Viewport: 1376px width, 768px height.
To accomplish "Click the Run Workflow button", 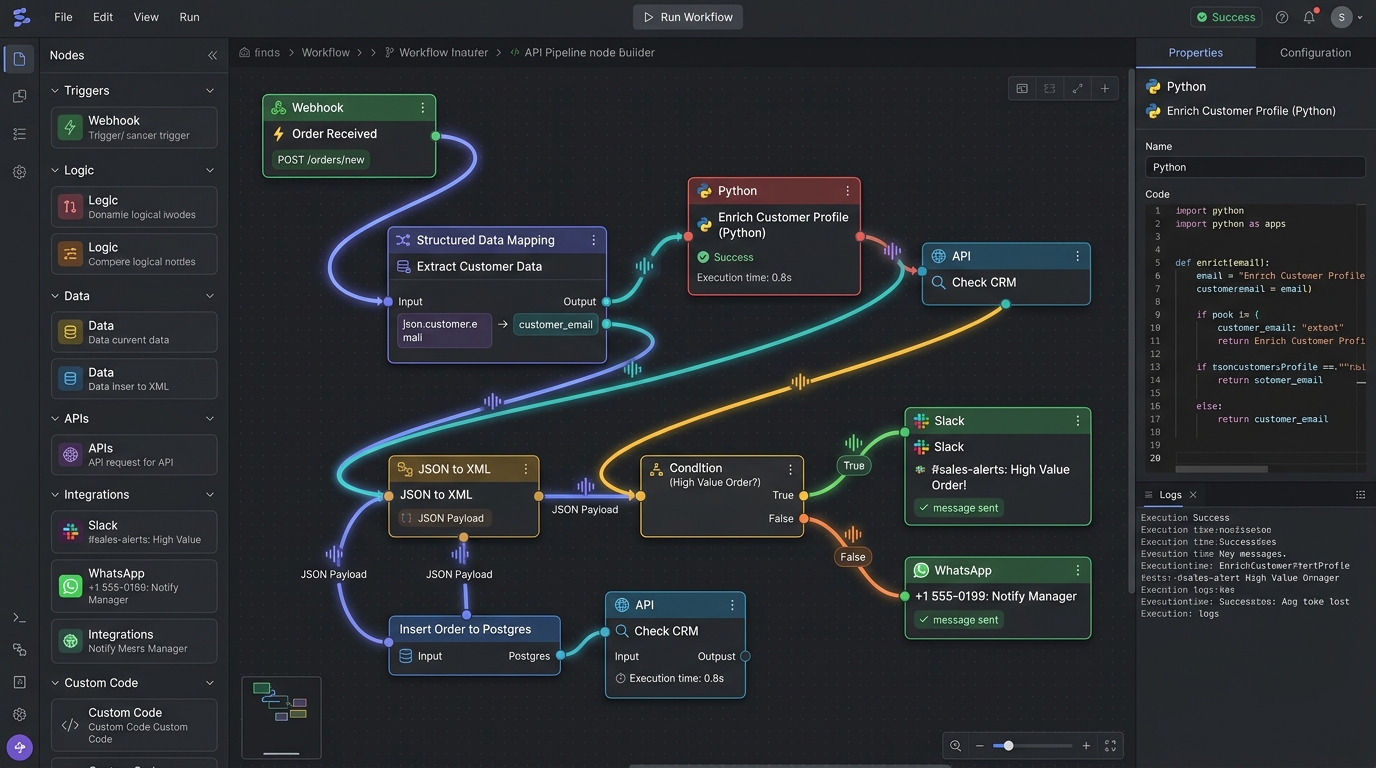I will [x=688, y=17].
